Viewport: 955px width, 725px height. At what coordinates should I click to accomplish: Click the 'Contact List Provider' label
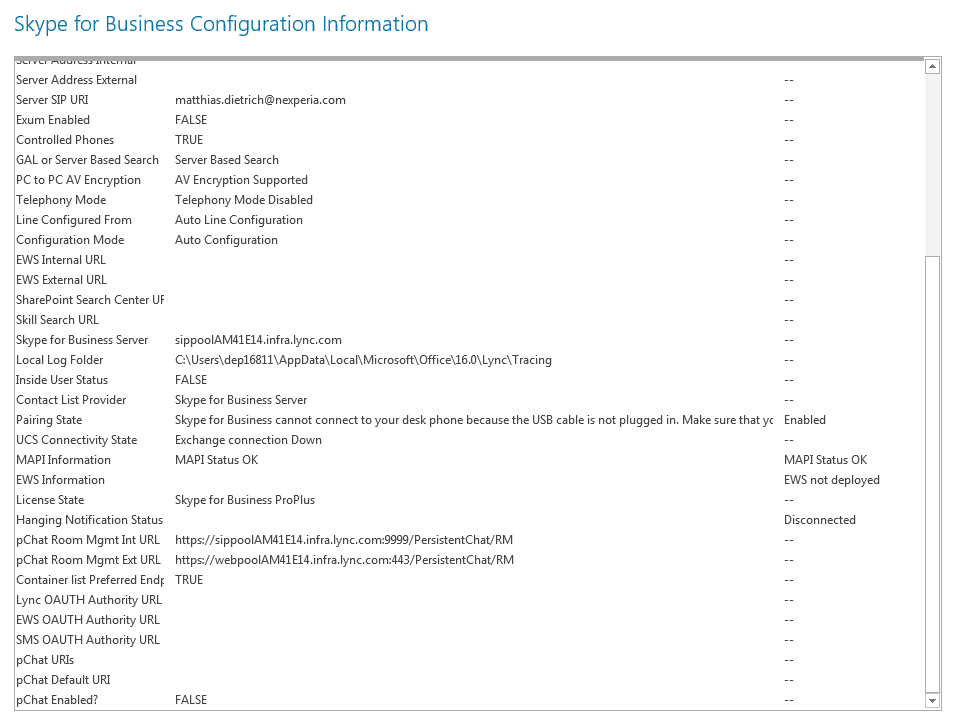tap(71, 400)
